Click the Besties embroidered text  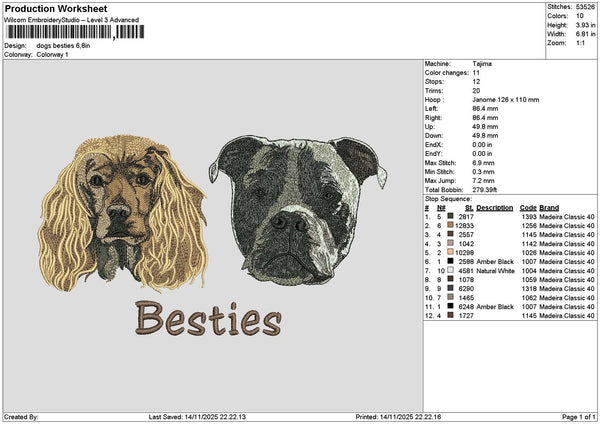pyautogui.click(x=207, y=320)
